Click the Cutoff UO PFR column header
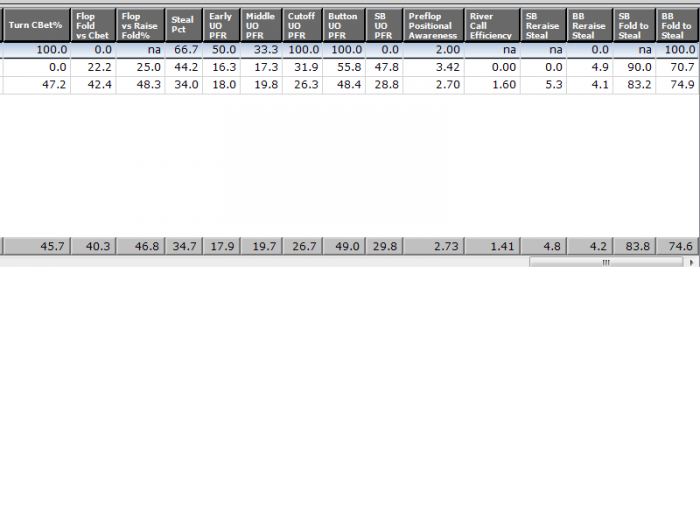 (302, 25)
